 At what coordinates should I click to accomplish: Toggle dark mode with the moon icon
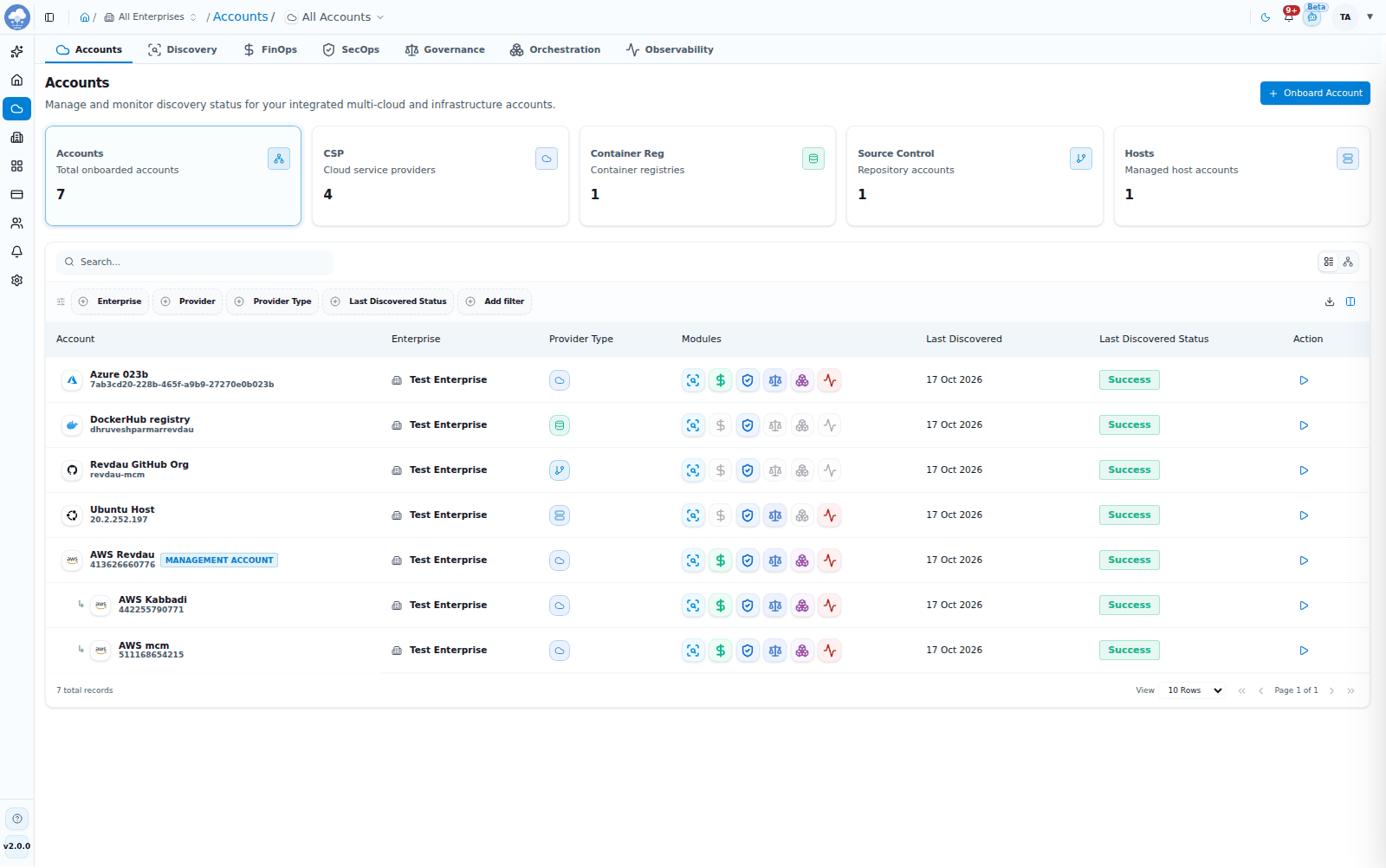click(x=1266, y=17)
